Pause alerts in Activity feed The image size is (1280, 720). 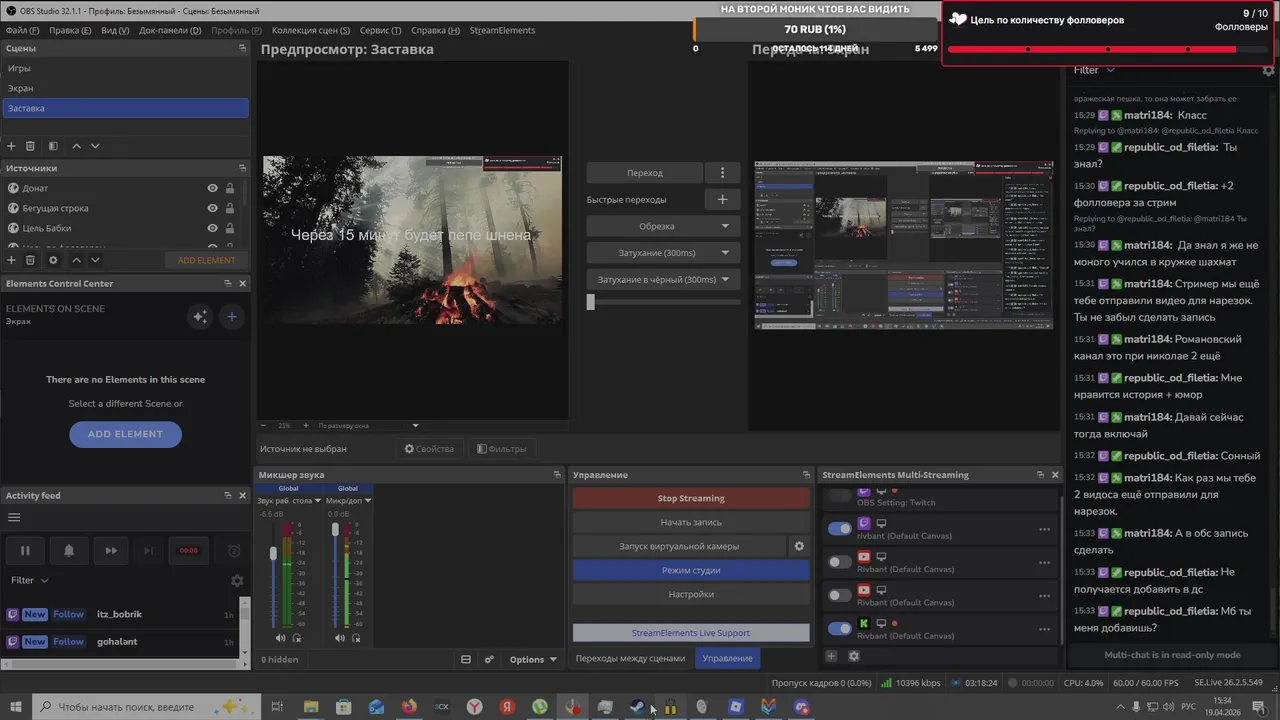[x=25, y=550]
